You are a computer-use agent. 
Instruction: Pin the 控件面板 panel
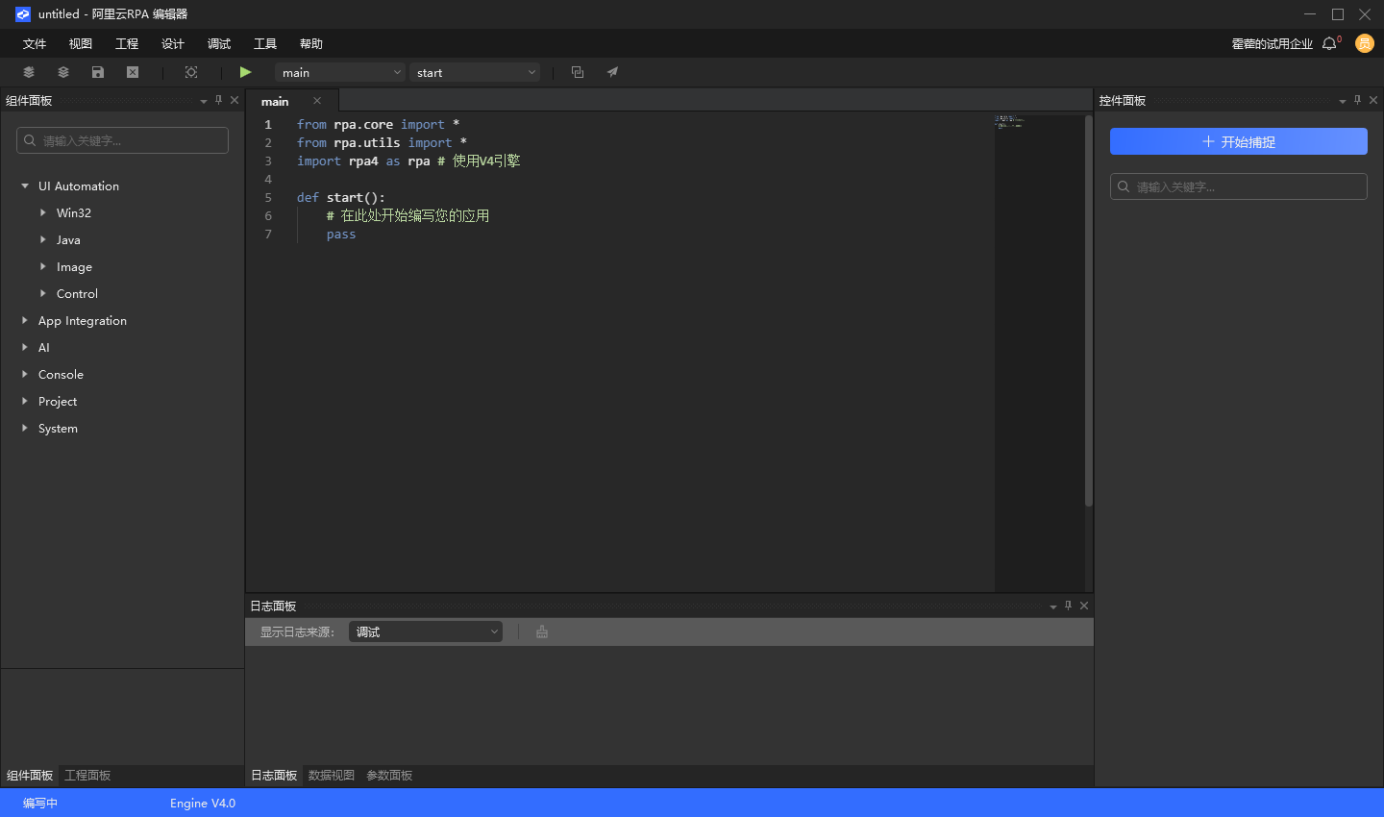tap(1358, 100)
